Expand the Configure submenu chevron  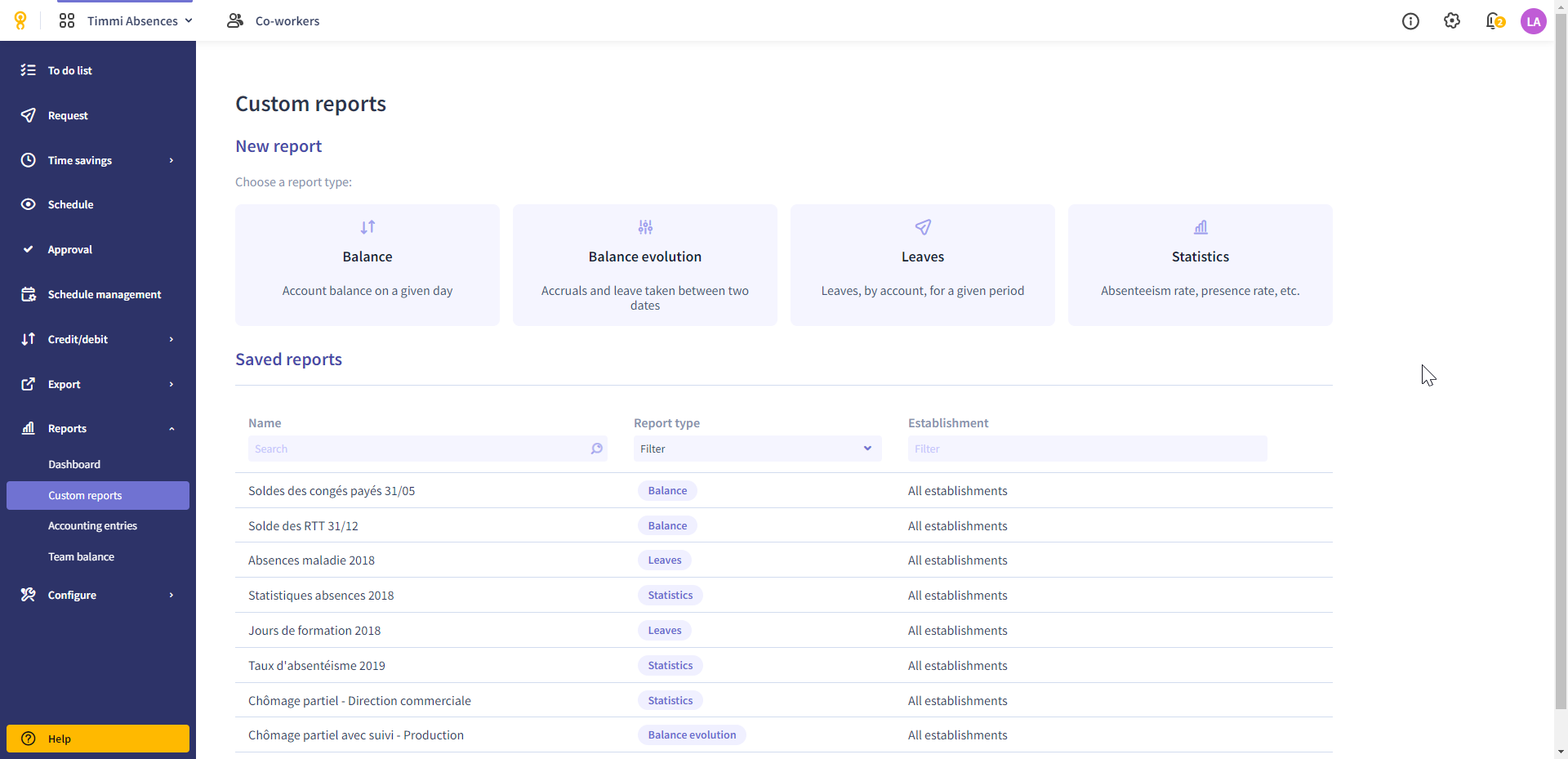(x=171, y=595)
